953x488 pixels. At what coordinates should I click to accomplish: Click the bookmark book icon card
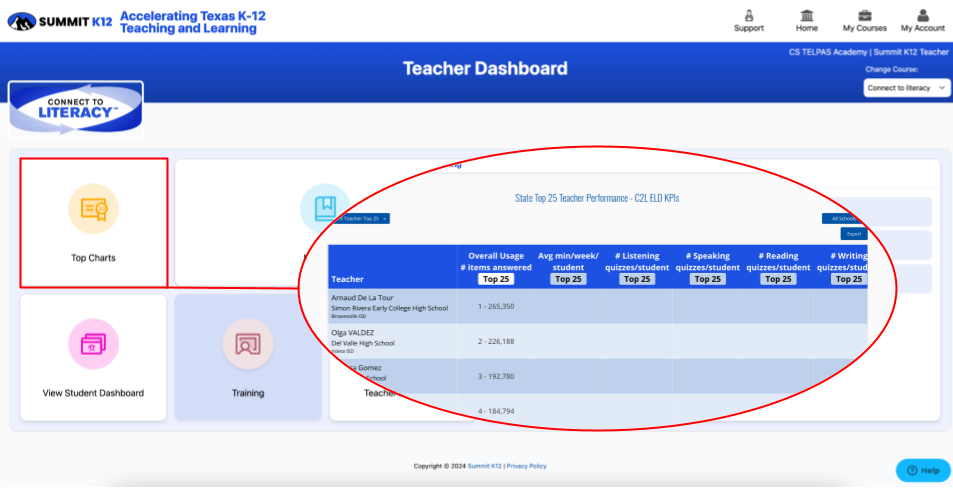pyautogui.click(x=325, y=208)
